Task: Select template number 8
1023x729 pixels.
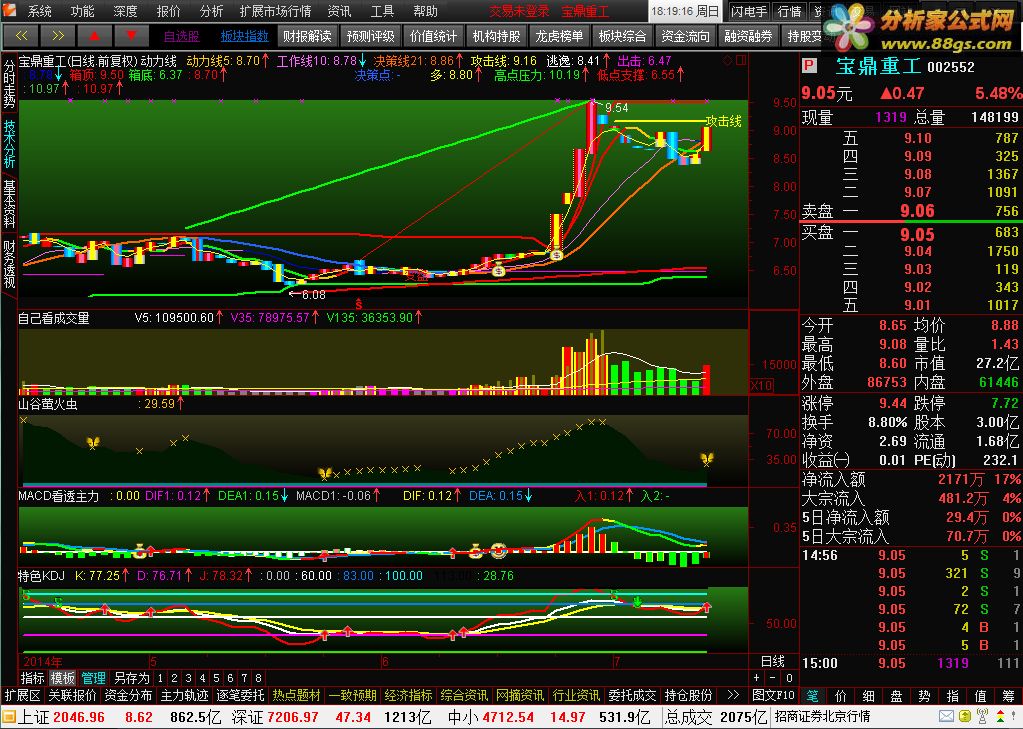Action: pyautogui.click(x=258, y=678)
